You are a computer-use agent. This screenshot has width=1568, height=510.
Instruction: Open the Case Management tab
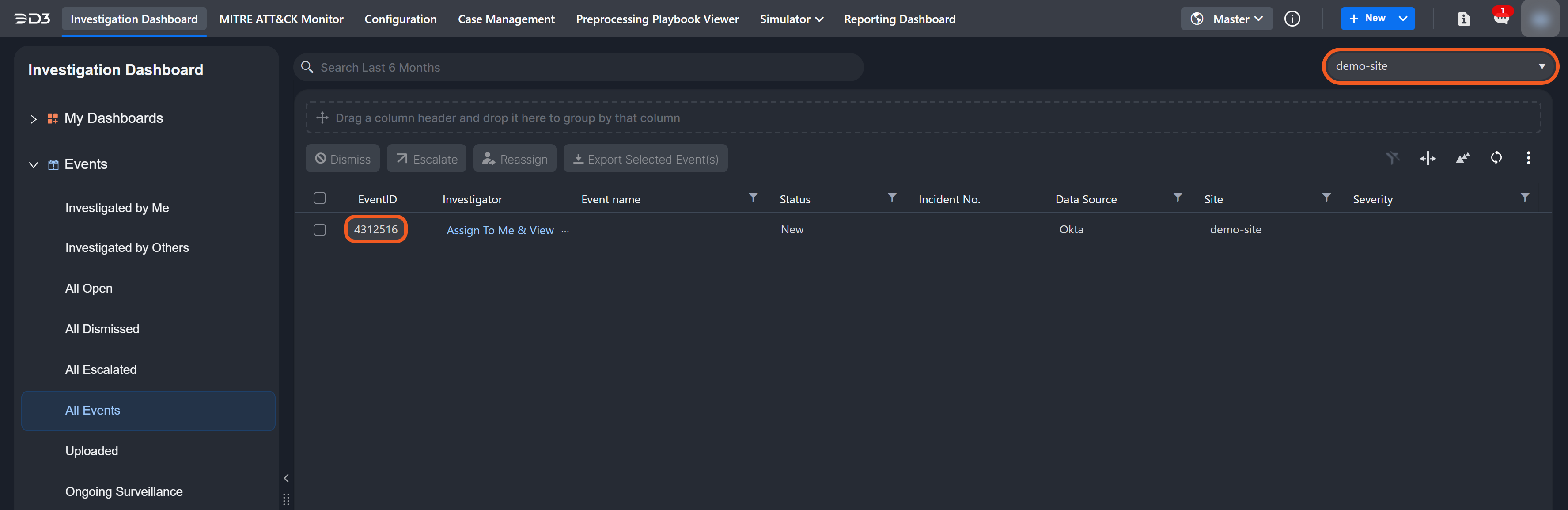[x=506, y=19]
